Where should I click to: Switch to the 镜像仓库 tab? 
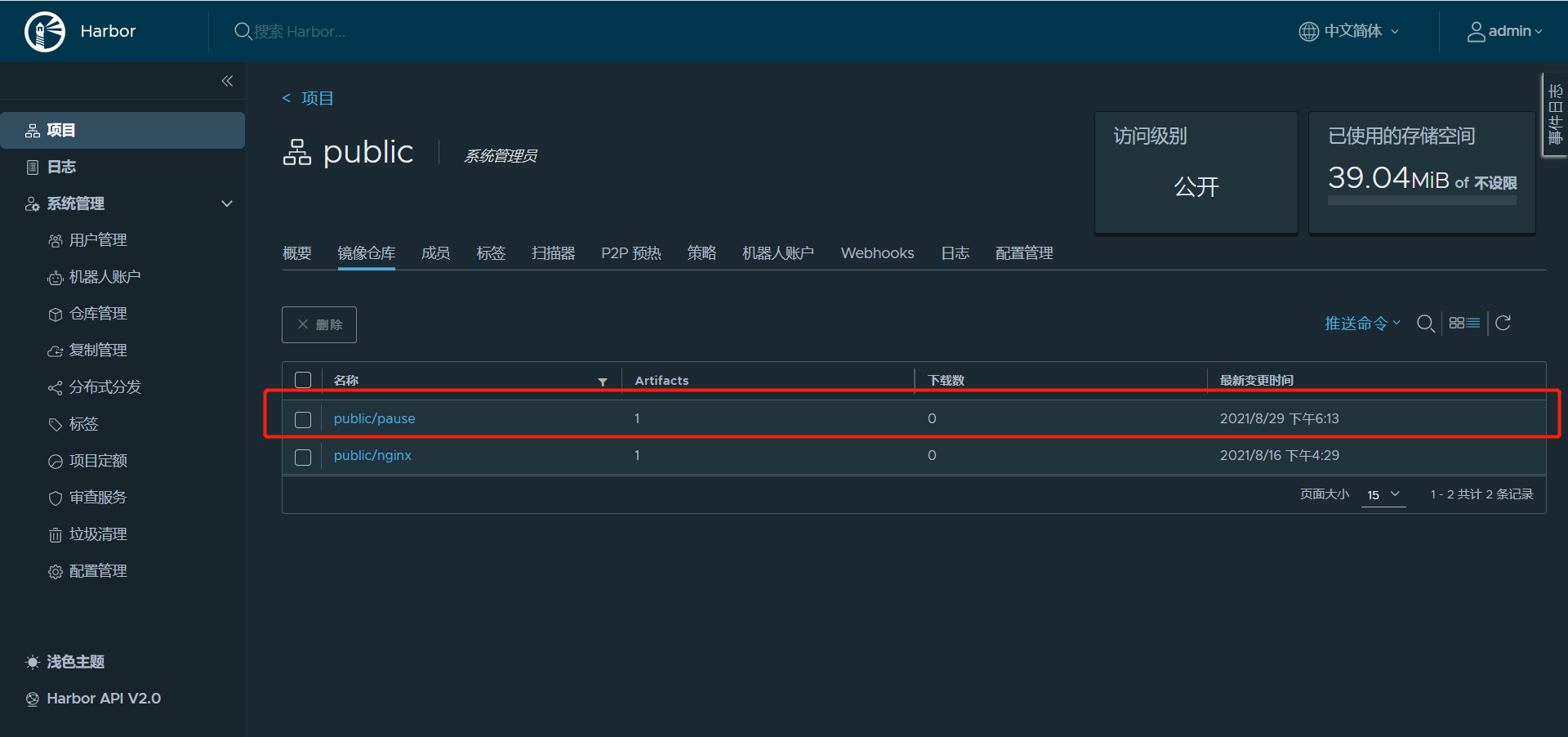pyautogui.click(x=367, y=253)
